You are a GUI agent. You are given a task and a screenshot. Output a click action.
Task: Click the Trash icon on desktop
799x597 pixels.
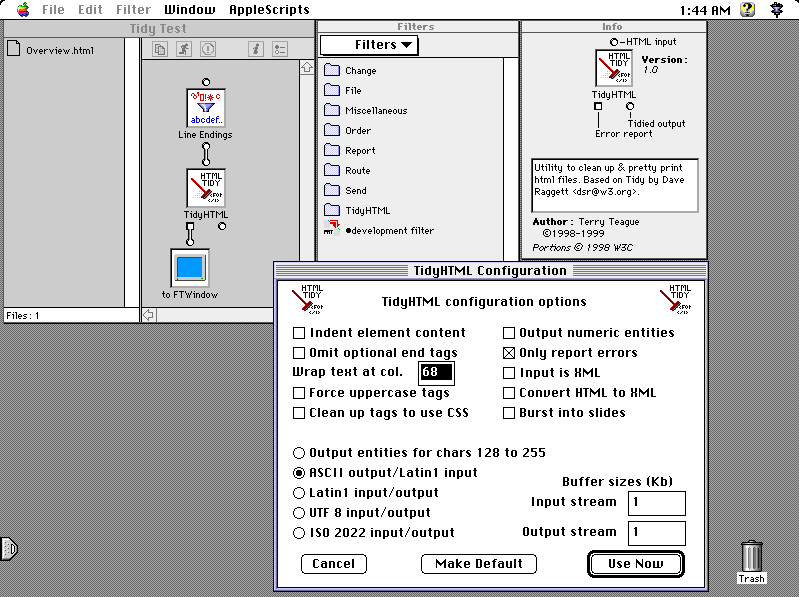coord(752,557)
